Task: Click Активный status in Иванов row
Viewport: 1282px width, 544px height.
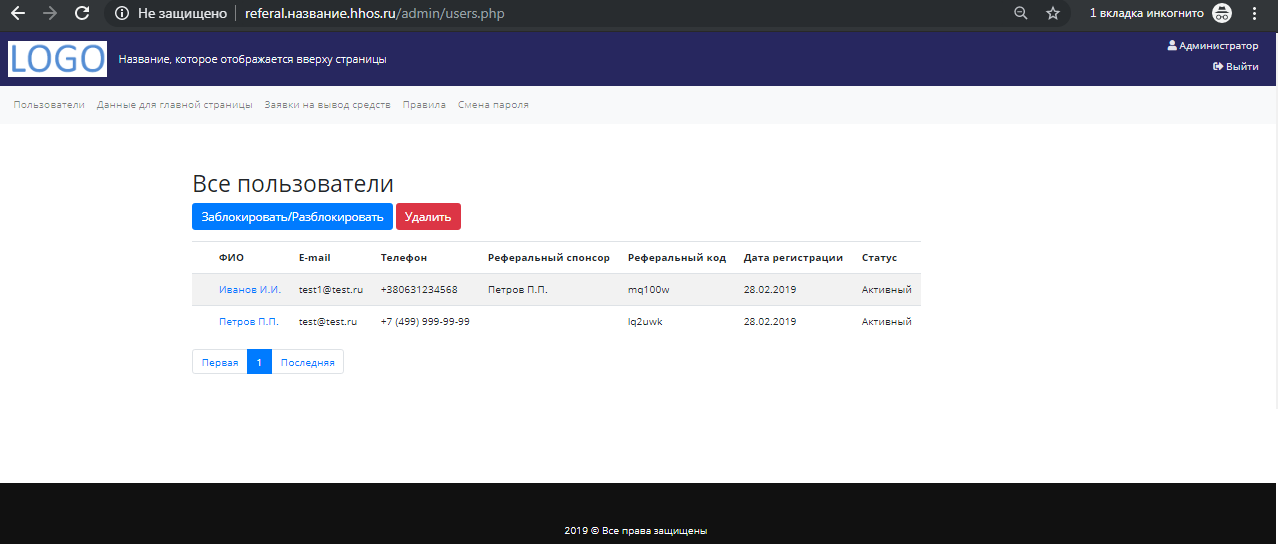Action: click(x=887, y=290)
